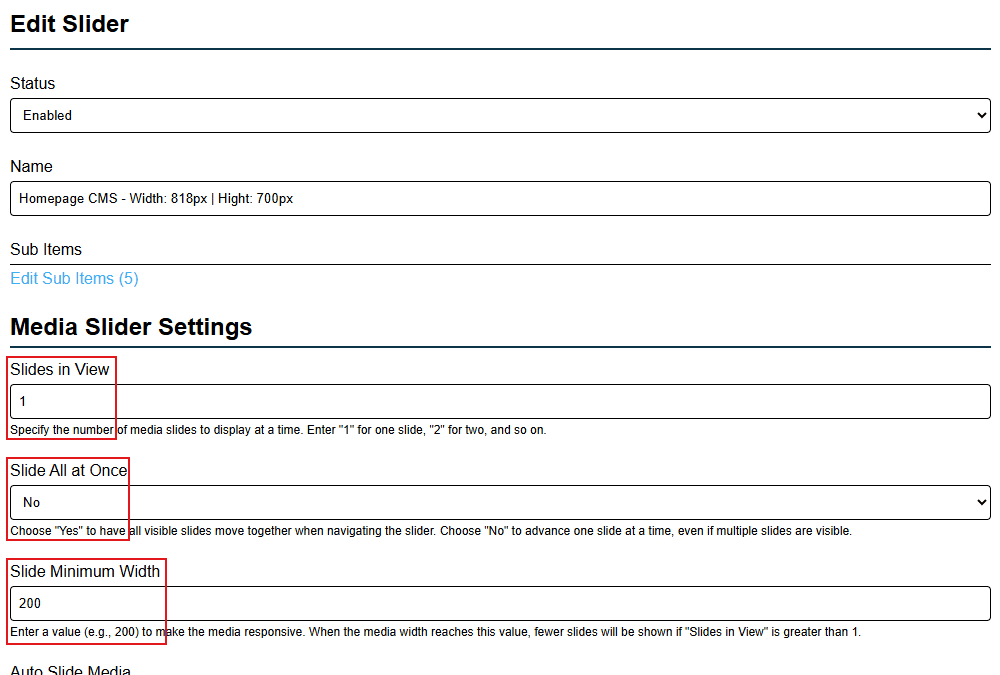Click the Slides in View label

tap(59, 369)
